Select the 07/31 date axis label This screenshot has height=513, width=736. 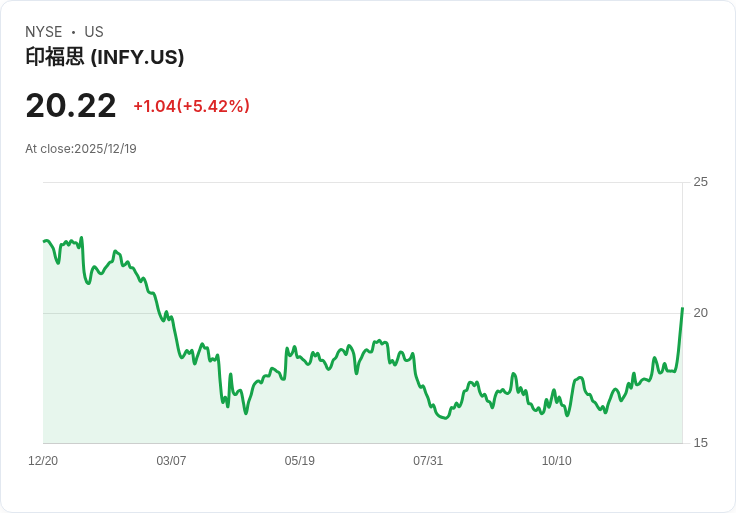click(428, 461)
